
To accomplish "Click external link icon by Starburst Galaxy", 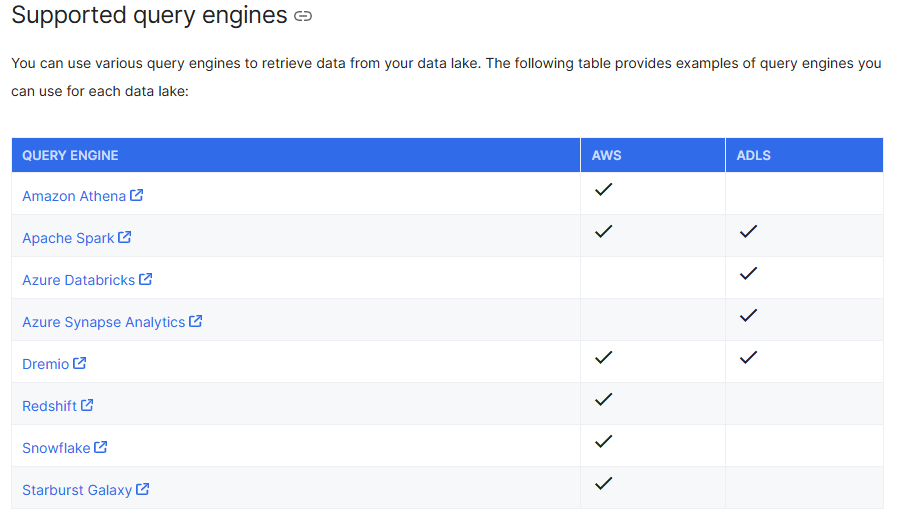I will coord(143,490).
